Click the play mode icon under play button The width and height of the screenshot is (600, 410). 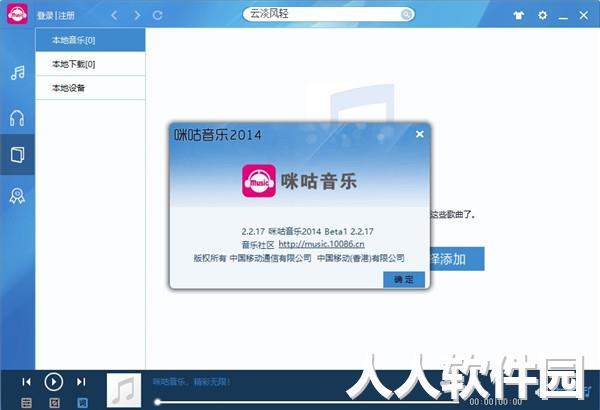point(54,403)
